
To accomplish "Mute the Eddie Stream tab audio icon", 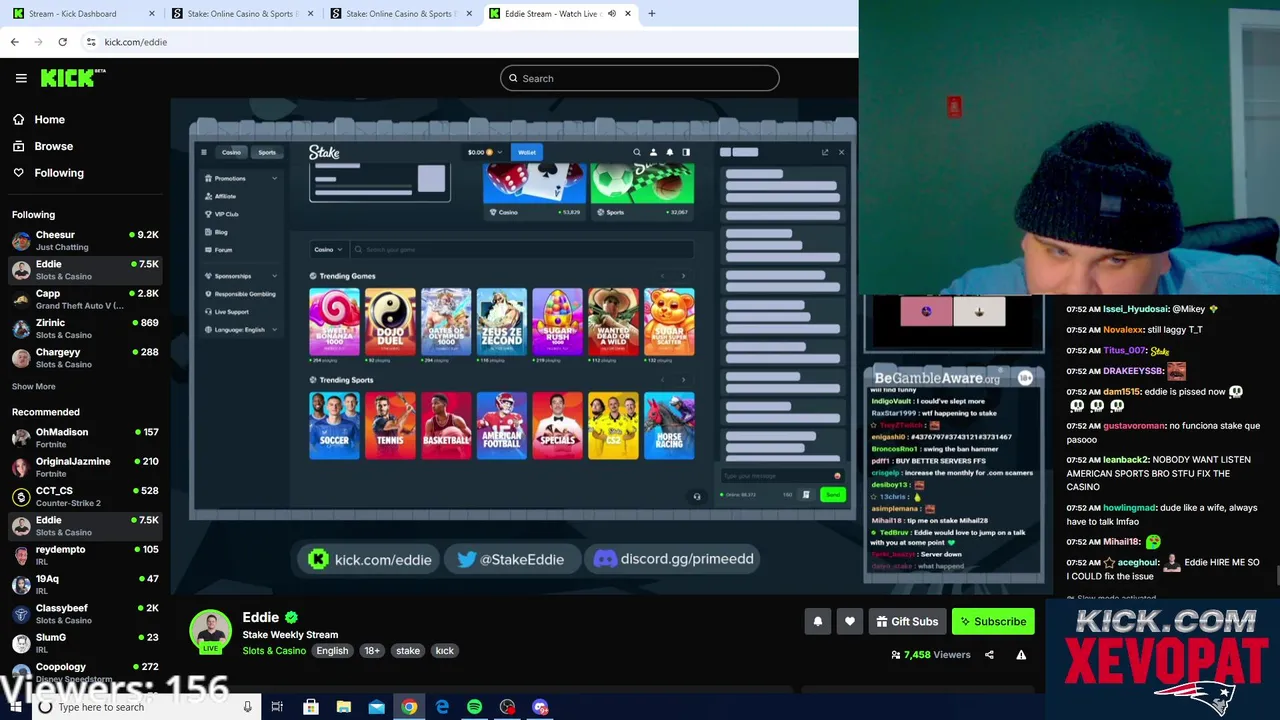I will pos(611,14).
